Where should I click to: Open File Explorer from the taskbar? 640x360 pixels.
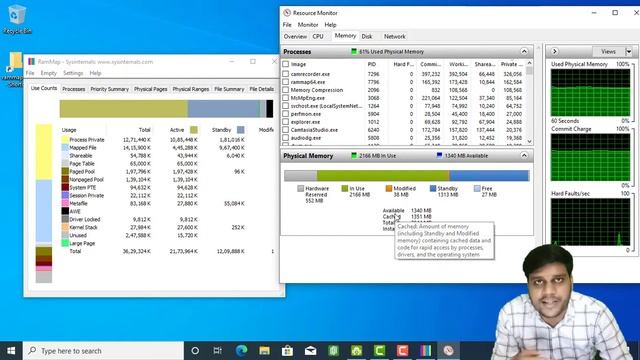click(x=264, y=351)
